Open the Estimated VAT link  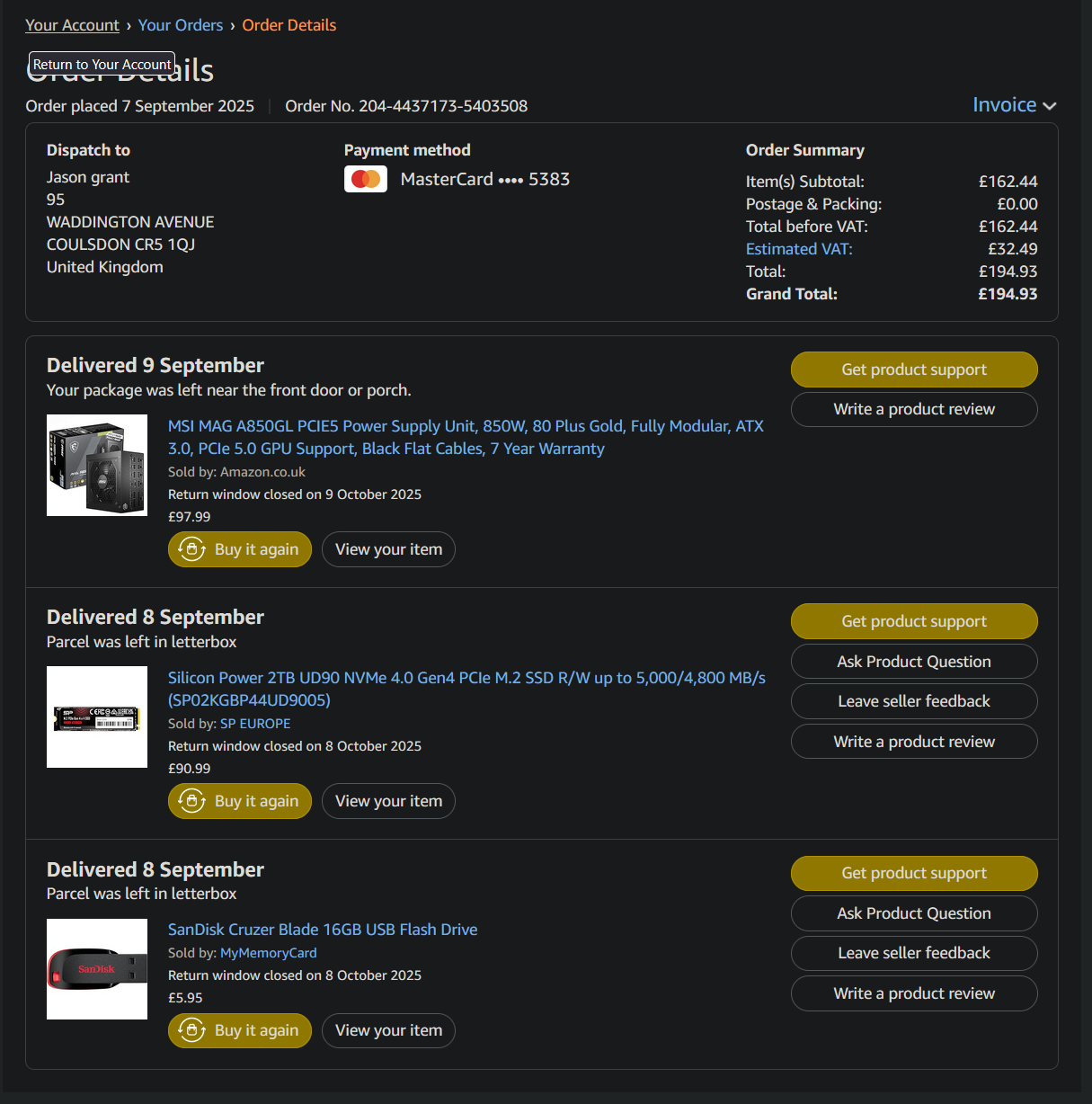799,249
